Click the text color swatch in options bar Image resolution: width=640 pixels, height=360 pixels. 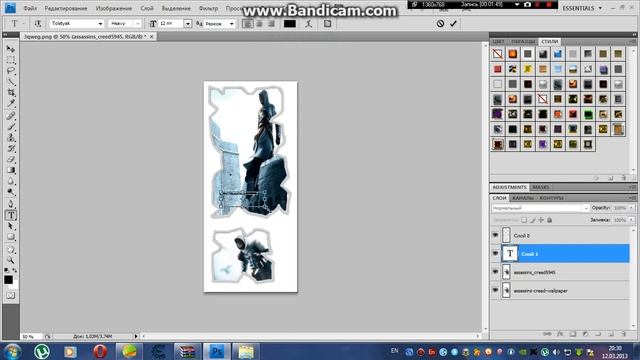pos(290,24)
